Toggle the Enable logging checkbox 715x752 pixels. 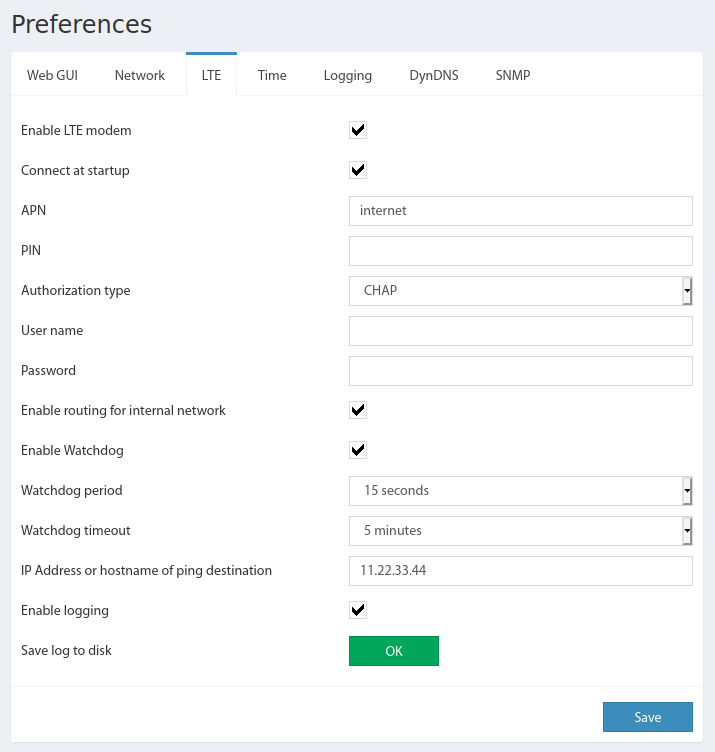point(357,610)
